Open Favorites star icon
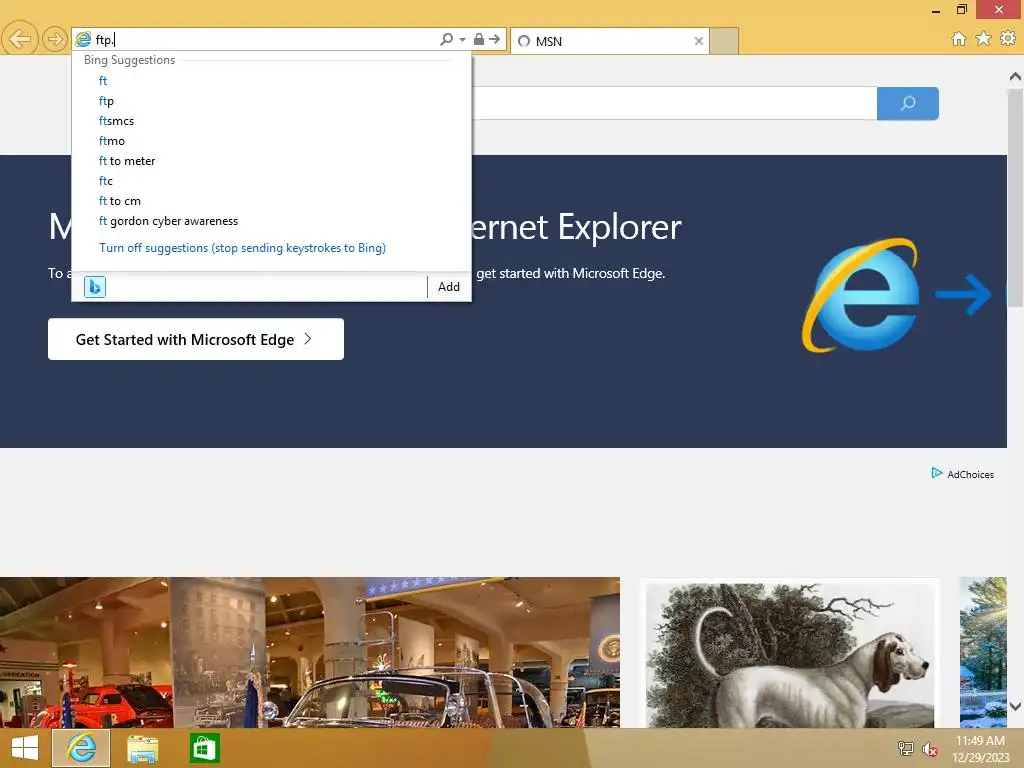Screen dimensions: 1024x768 coord(984,39)
